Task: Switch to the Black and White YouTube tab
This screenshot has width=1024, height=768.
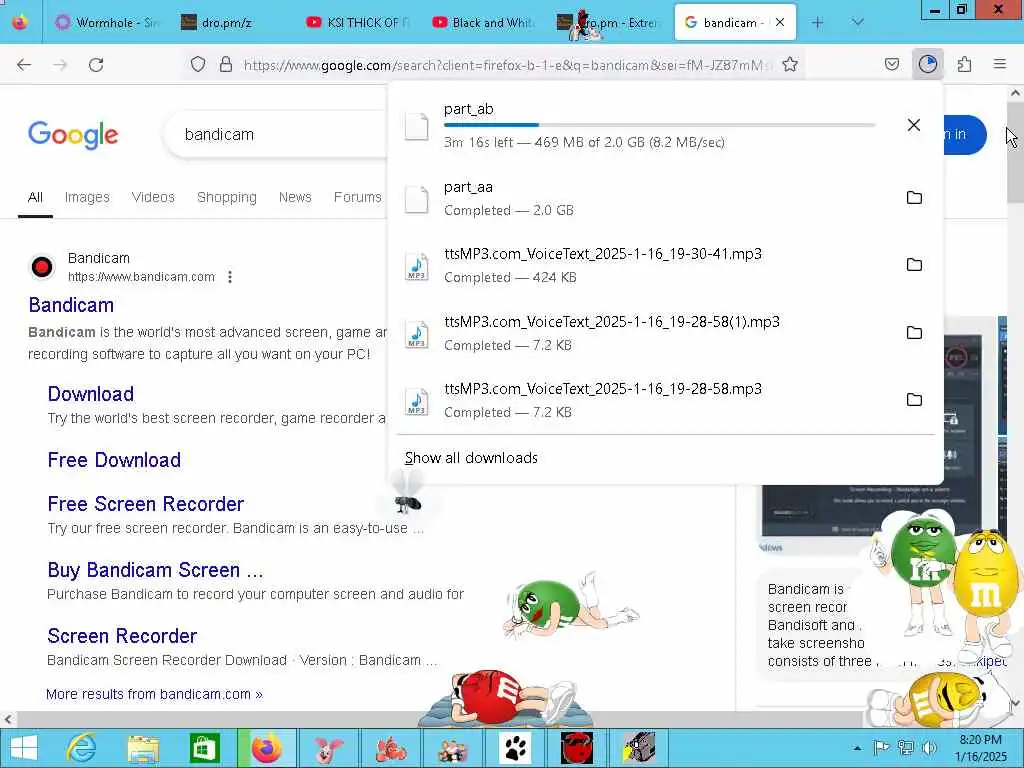Action: (x=483, y=23)
